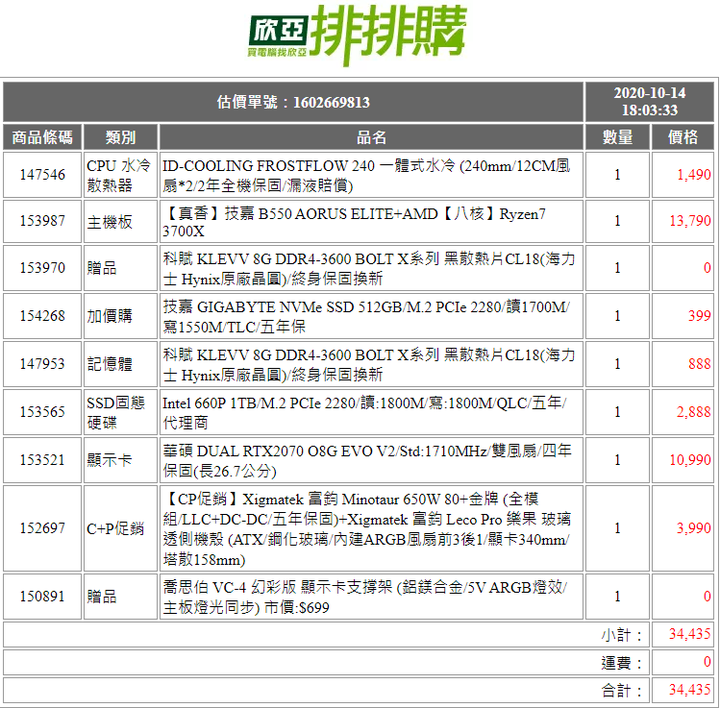Select category CPU 水冷散熱器

120,175
